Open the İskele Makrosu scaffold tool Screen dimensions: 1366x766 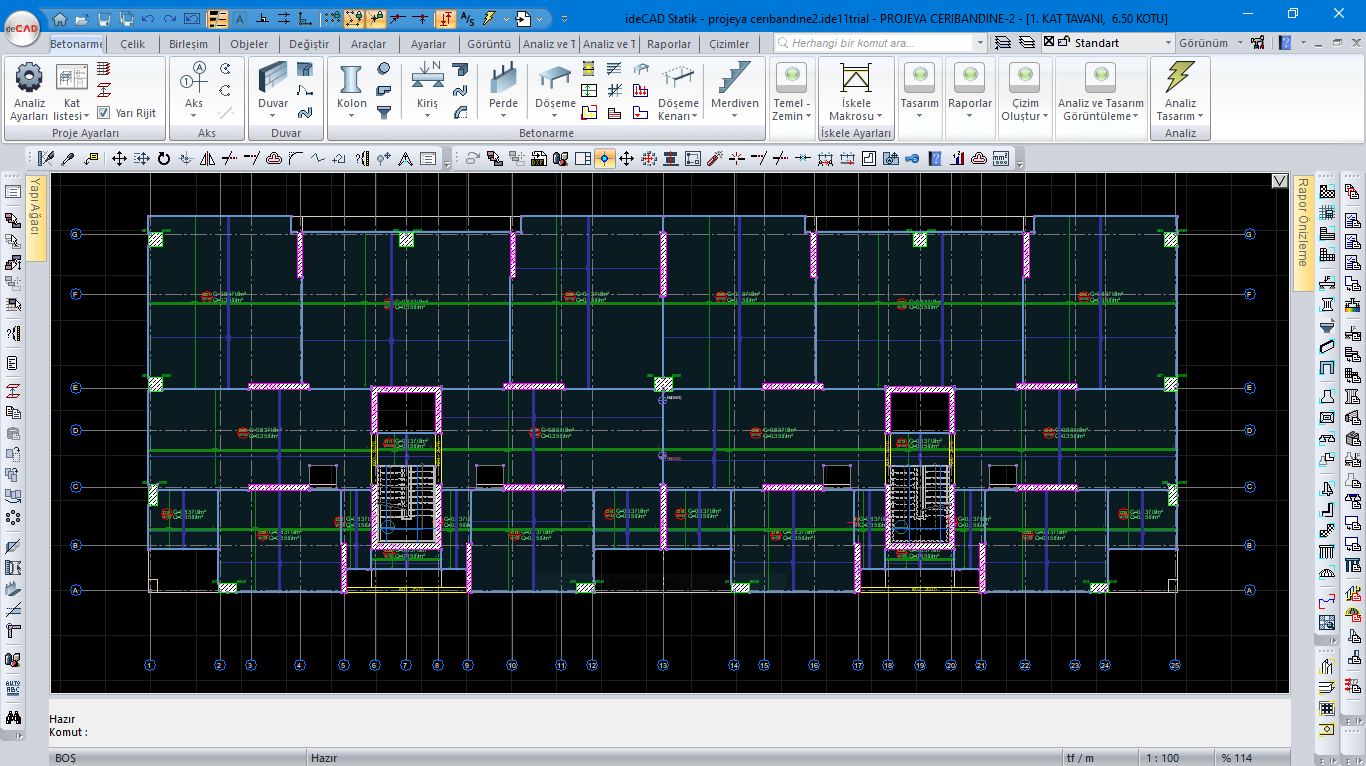point(855,78)
